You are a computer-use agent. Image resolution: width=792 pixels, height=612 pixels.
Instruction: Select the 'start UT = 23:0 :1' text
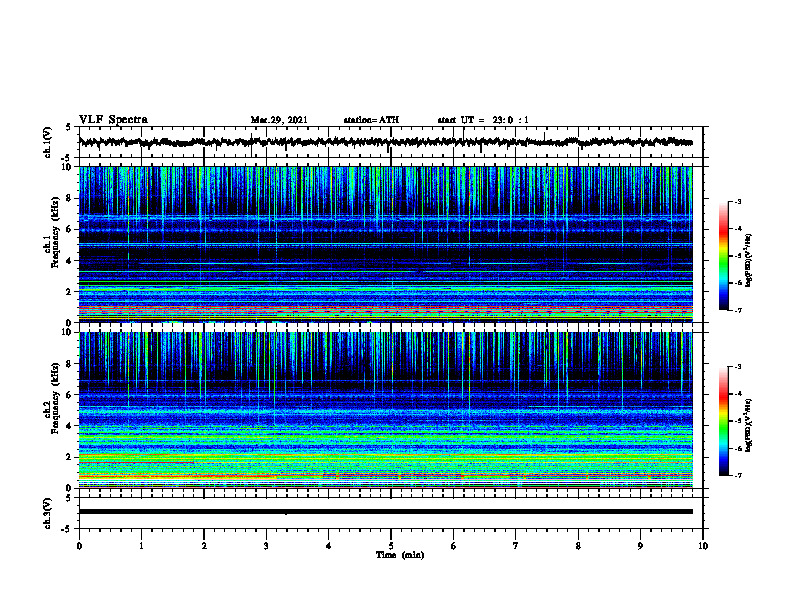tap(483, 120)
